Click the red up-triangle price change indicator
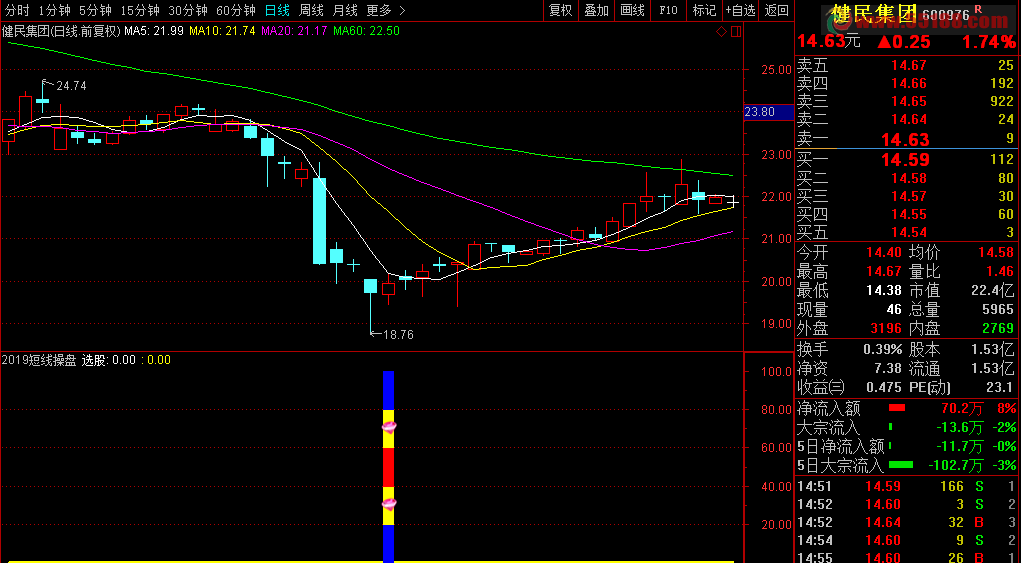1021x563 pixels. (x=884, y=42)
